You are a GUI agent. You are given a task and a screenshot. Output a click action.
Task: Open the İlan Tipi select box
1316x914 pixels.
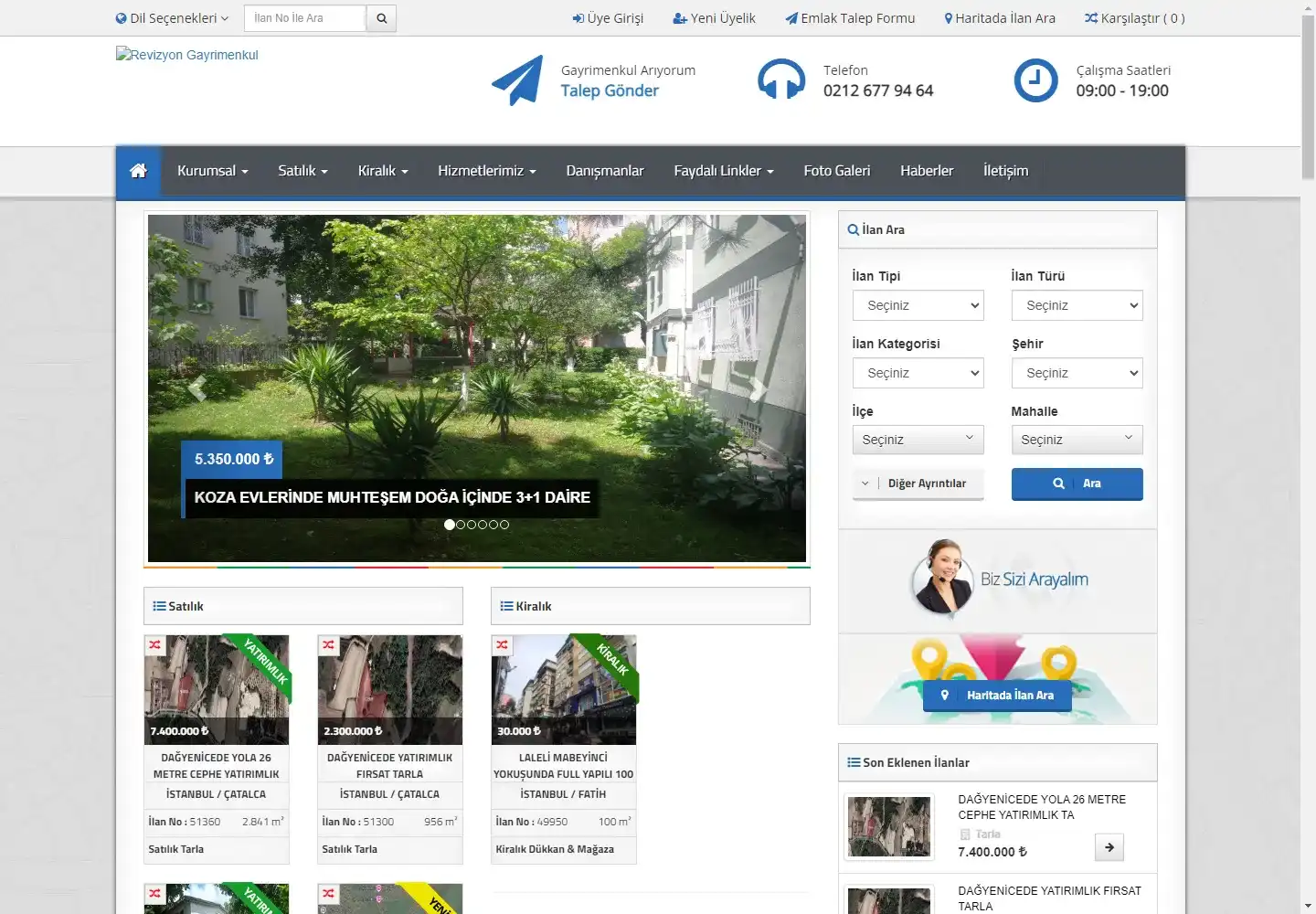918,305
